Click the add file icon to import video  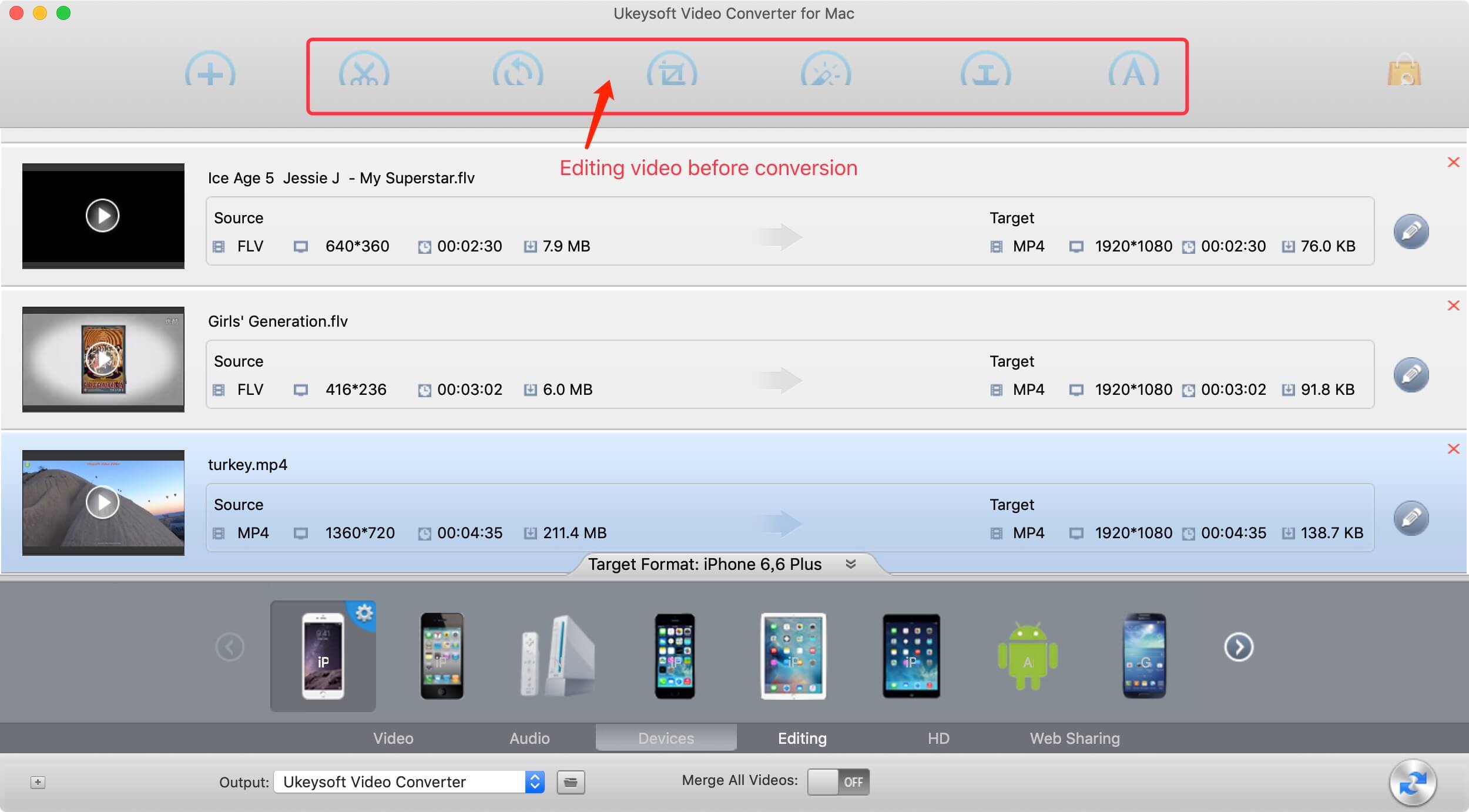click(x=210, y=72)
